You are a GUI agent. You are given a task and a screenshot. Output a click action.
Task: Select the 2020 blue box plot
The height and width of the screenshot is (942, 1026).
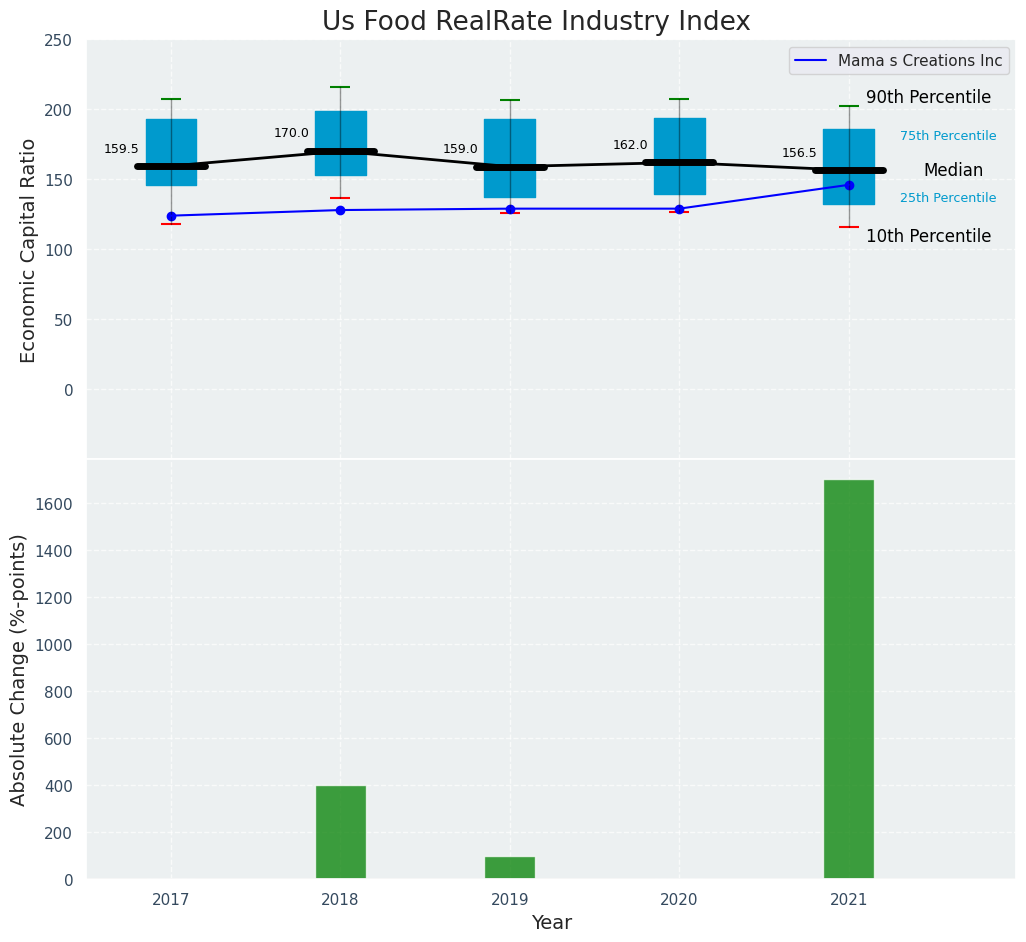pos(679,140)
